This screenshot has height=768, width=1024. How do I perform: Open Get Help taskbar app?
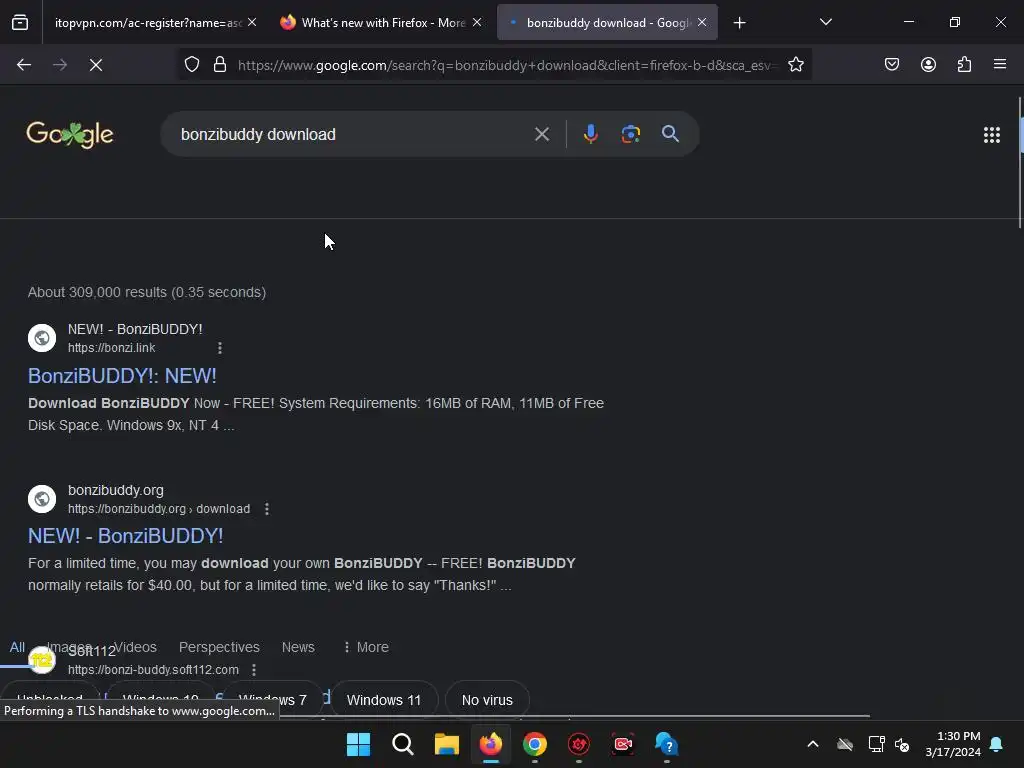(x=667, y=744)
